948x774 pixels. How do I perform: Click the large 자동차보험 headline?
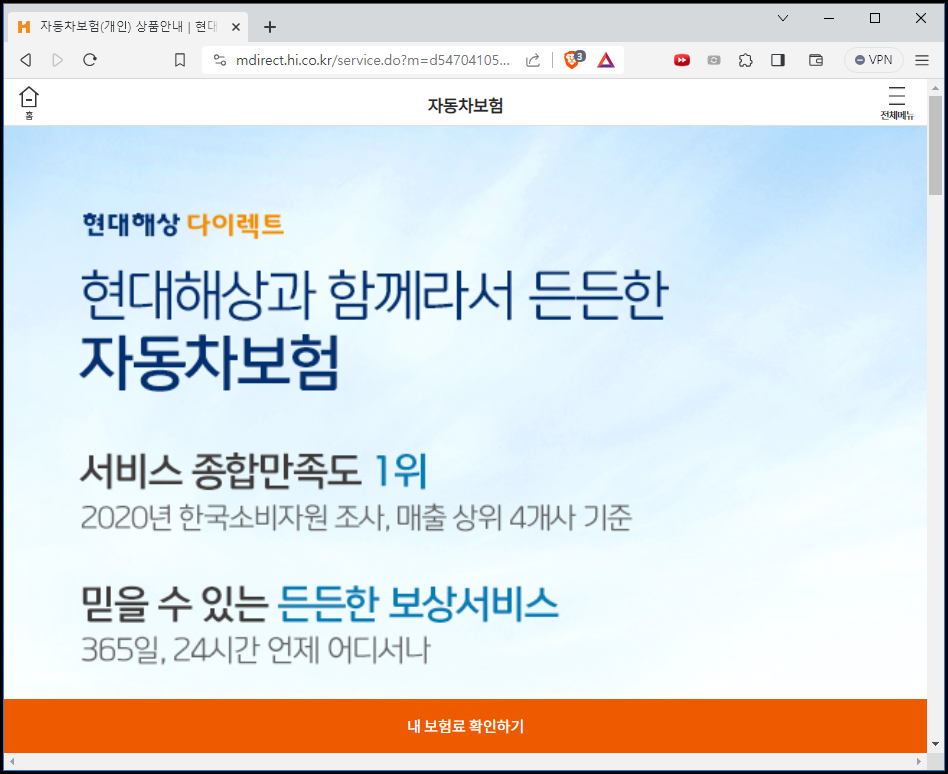coord(209,362)
